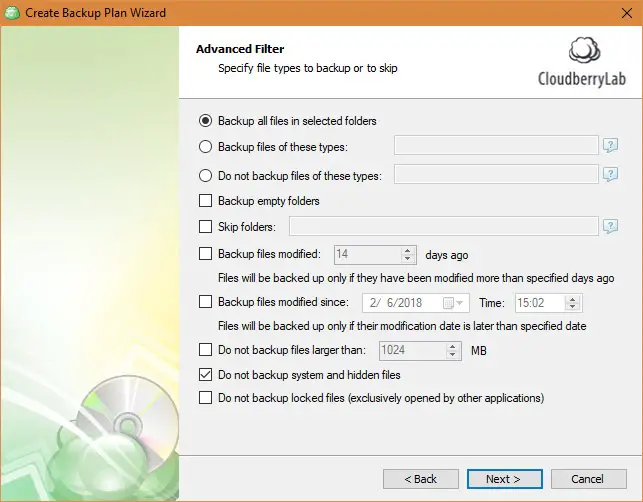Click help icon beside Skip folders field
Screen dimensions: 643x502
[x=610, y=226]
